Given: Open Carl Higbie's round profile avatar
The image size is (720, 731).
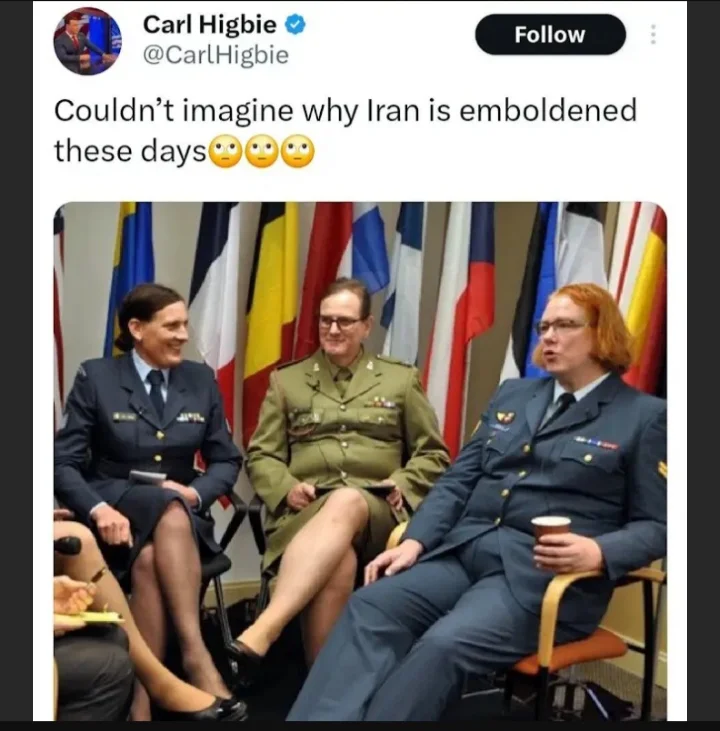Looking at the screenshot, I should pos(87,41).
